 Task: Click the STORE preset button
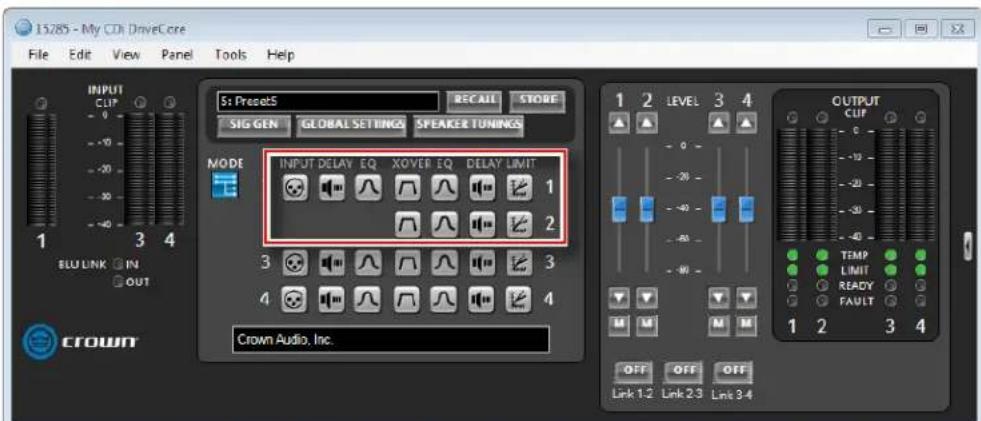[x=538, y=101]
